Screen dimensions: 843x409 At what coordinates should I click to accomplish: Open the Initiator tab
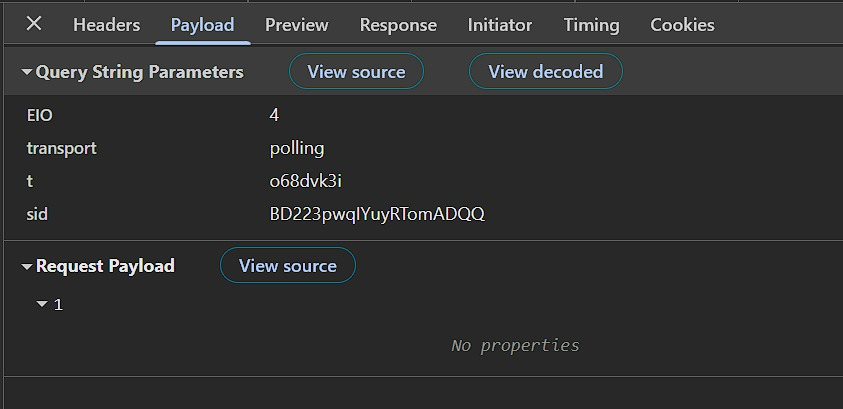(x=500, y=25)
